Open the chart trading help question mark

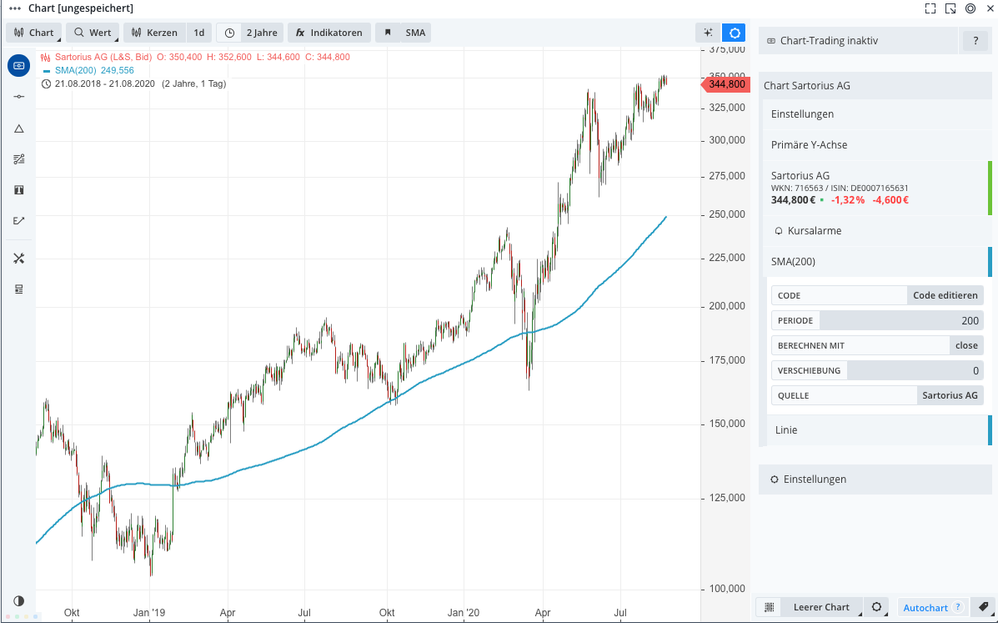(x=975, y=41)
